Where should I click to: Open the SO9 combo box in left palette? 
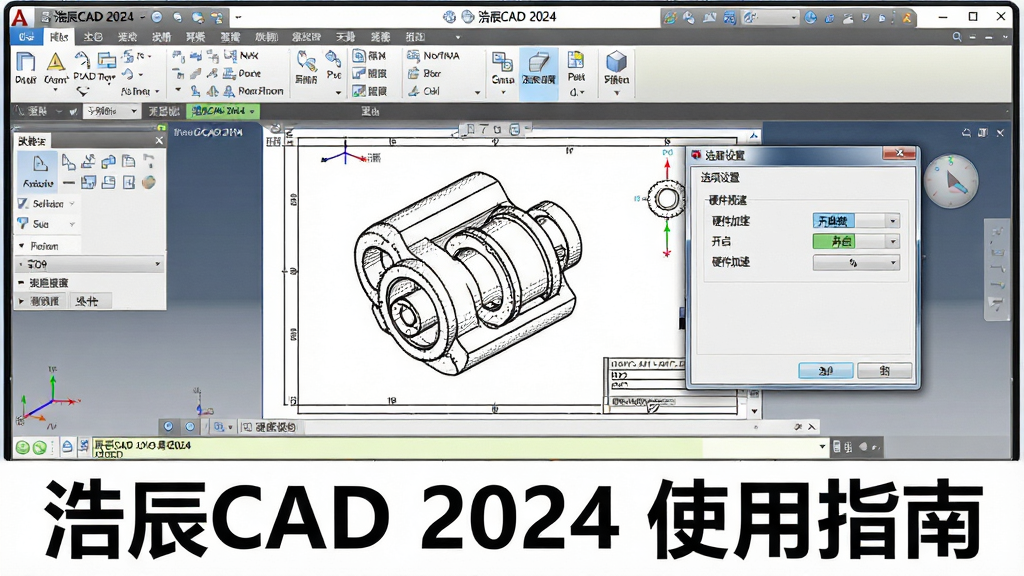89,264
